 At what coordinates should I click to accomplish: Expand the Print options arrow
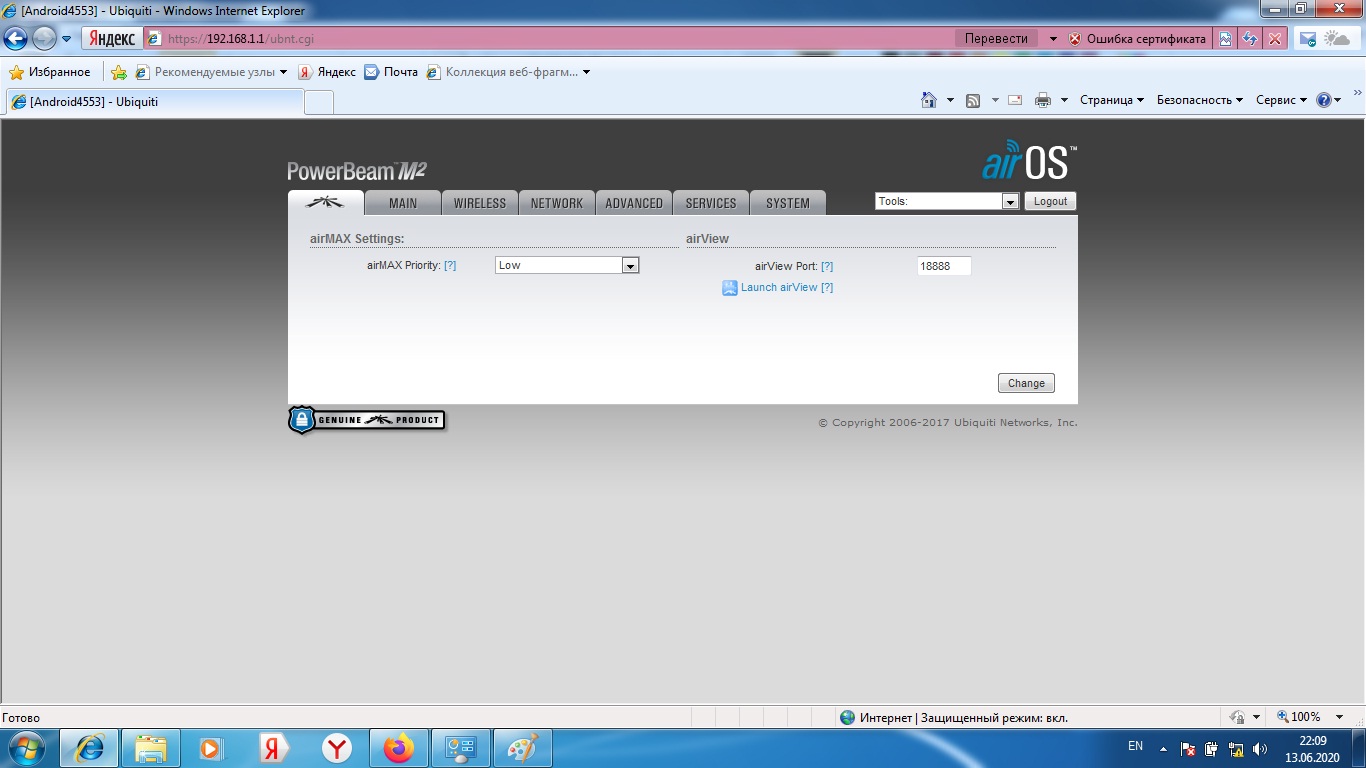coord(1064,100)
